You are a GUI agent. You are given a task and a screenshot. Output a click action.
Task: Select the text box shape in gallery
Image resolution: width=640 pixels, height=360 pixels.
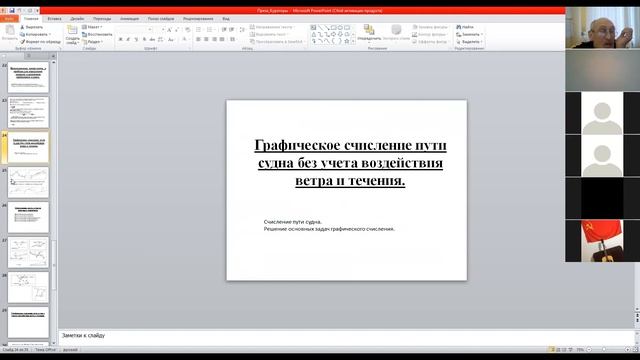(x=313, y=28)
